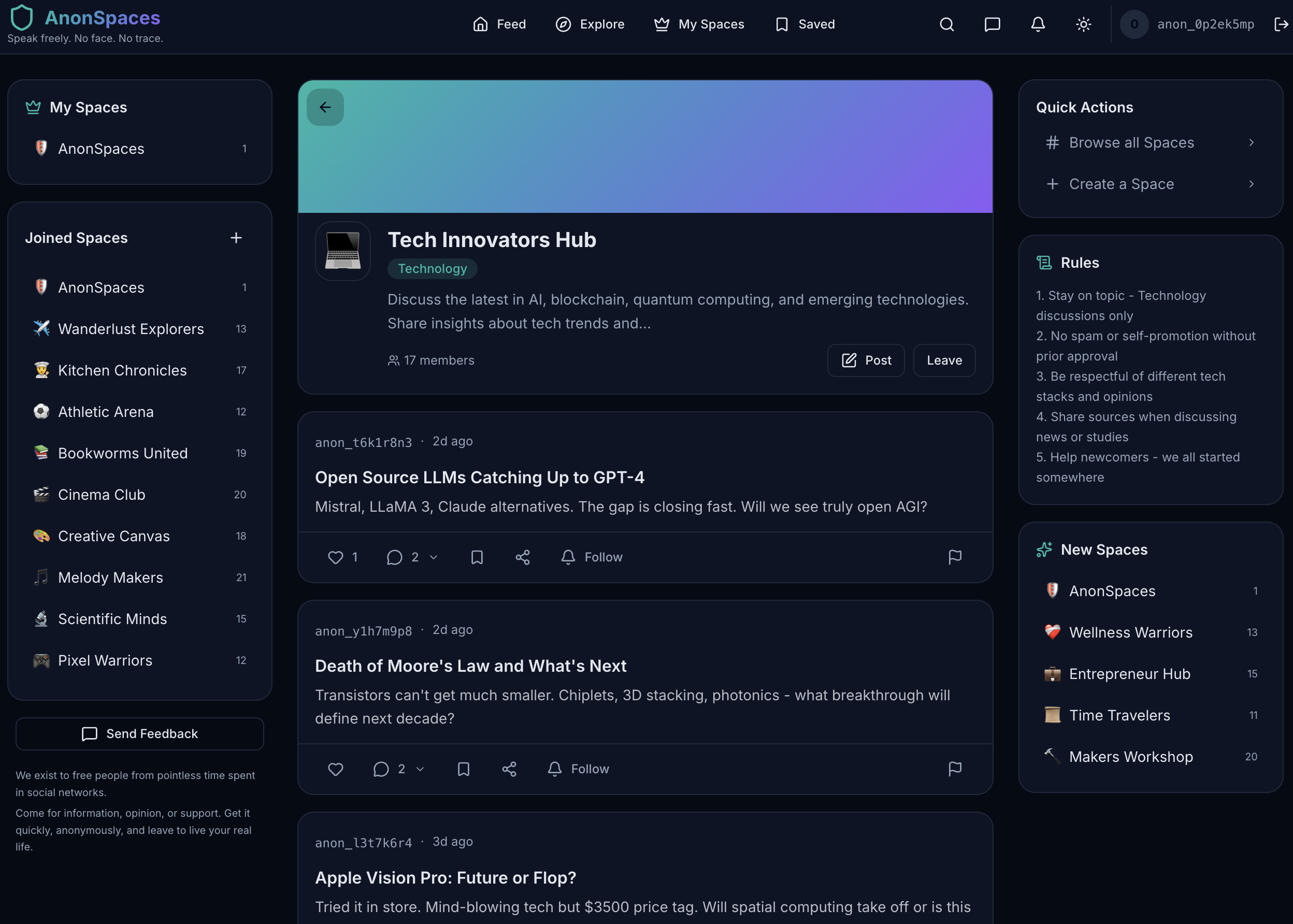Screen dimensions: 1293x924
Task: Open the Saved section
Action: (804, 24)
